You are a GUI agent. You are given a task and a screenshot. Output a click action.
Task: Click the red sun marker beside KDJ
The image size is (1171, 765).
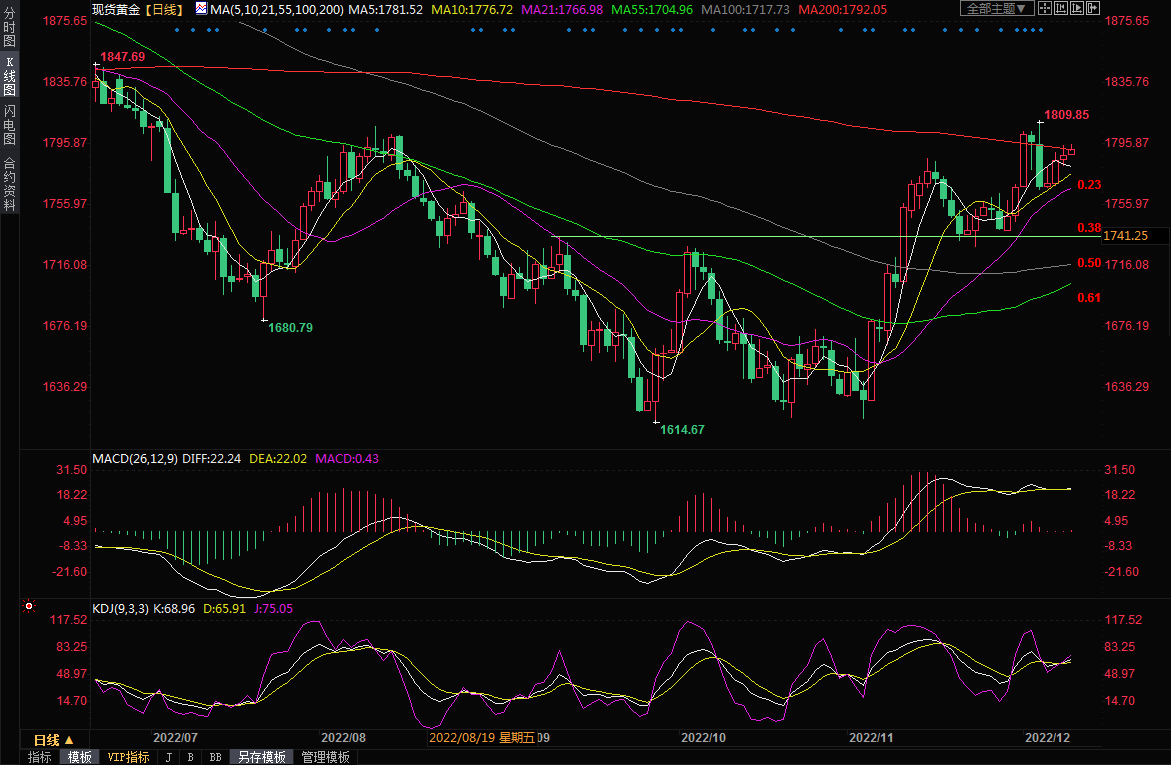point(29,606)
